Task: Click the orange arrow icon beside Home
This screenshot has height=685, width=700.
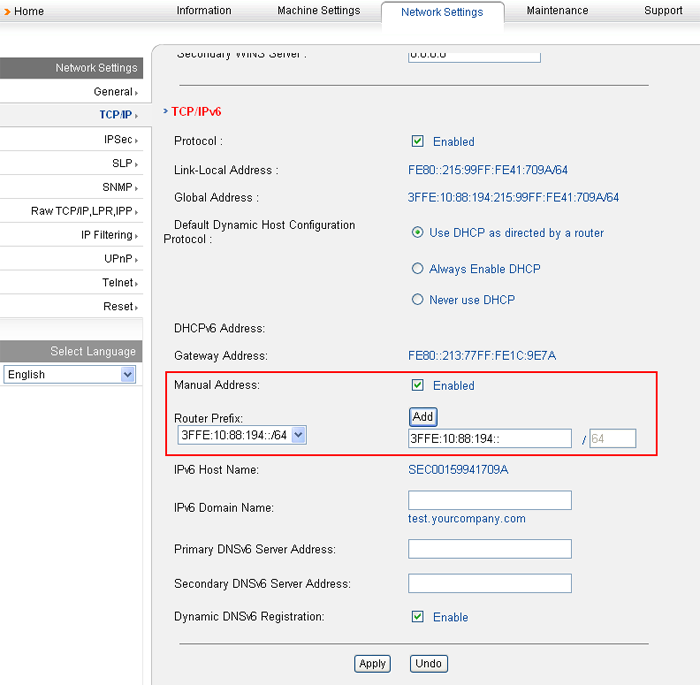Action: [x=7, y=12]
